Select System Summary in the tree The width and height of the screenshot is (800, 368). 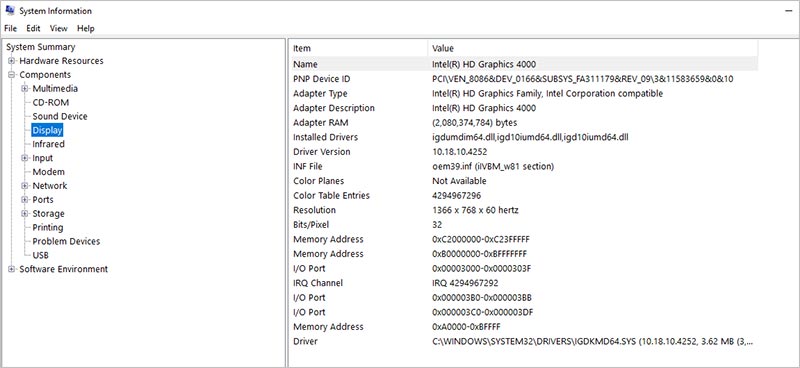tap(40, 47)
